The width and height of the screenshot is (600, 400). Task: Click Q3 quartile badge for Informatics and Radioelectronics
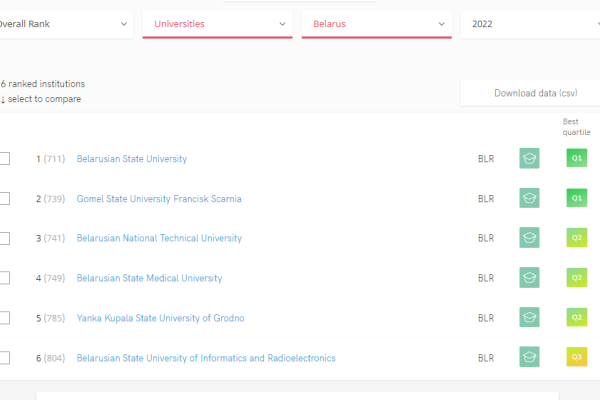576,357
